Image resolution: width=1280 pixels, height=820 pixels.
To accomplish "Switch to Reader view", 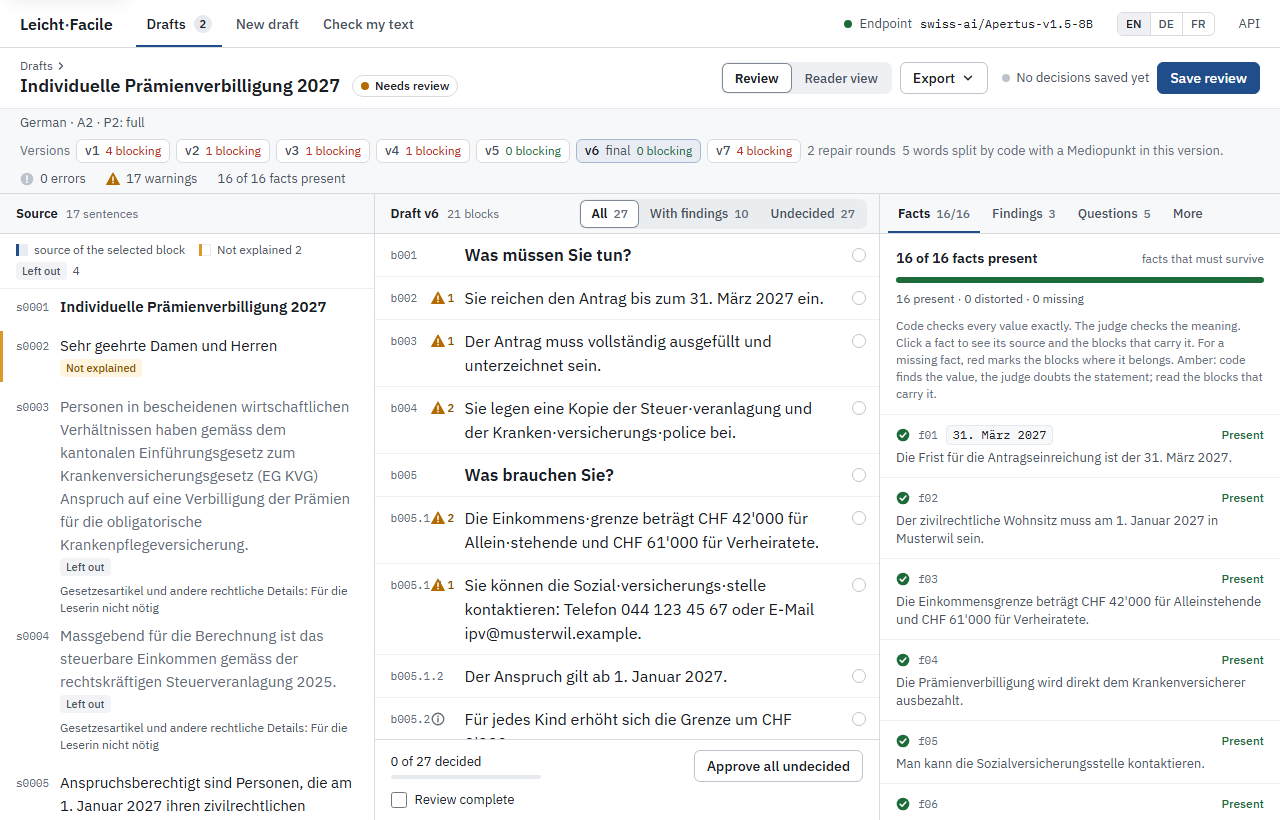I will (841, 78).
